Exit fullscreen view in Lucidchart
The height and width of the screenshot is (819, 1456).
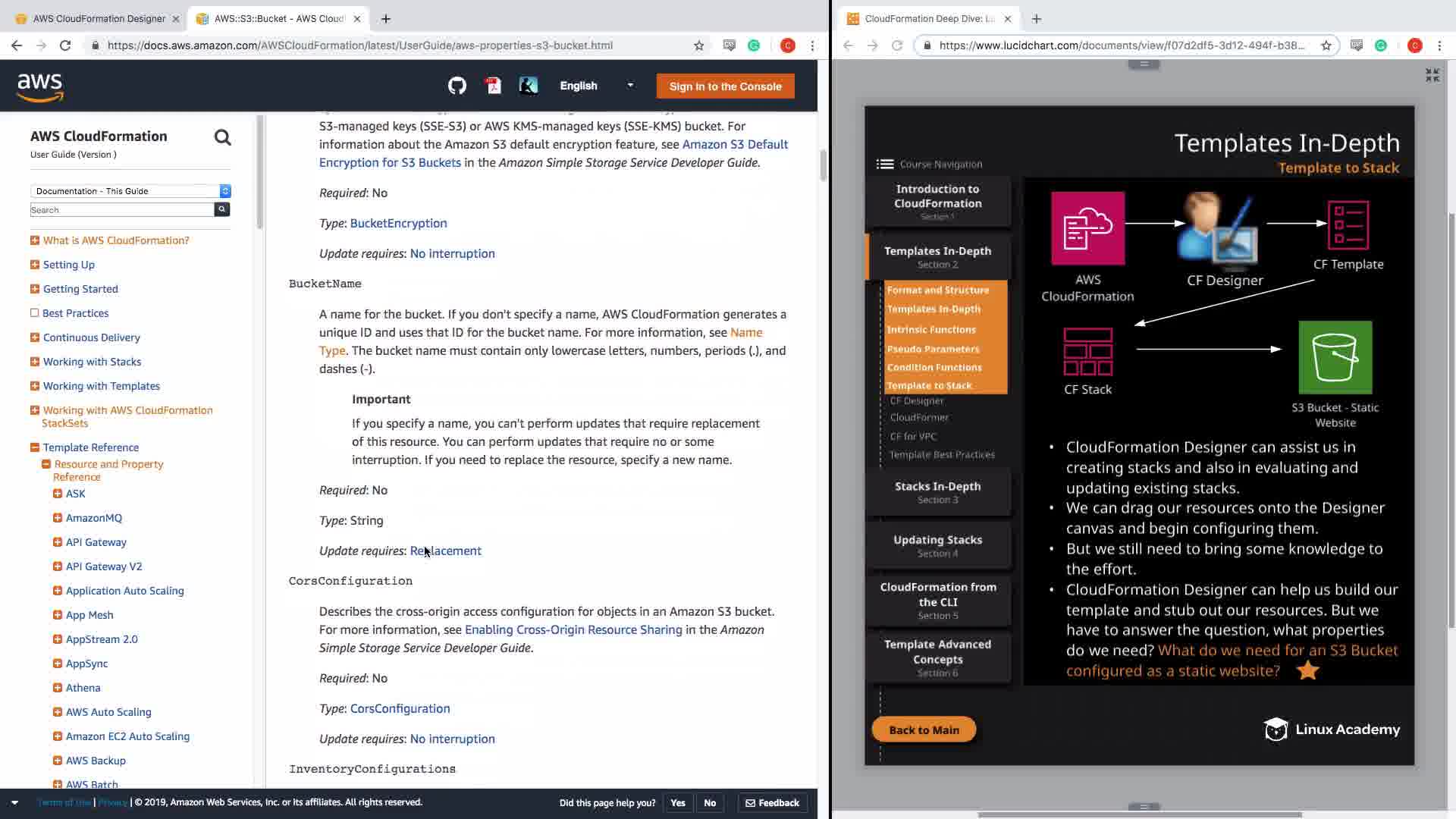1432,75
